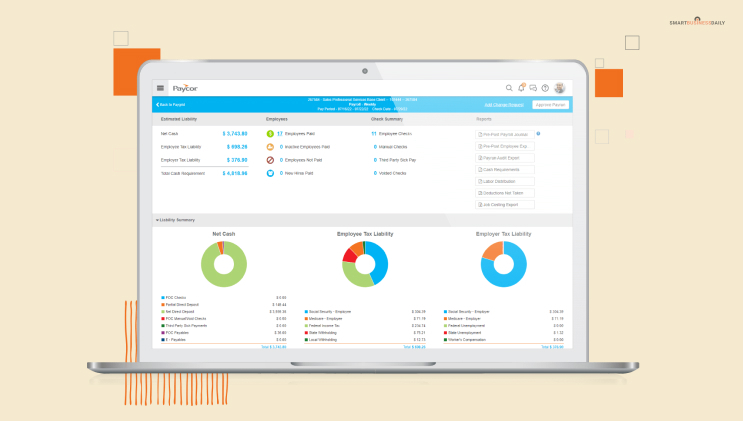
Task: Click the Employer Tax Liability amount value
Action: 237,160
